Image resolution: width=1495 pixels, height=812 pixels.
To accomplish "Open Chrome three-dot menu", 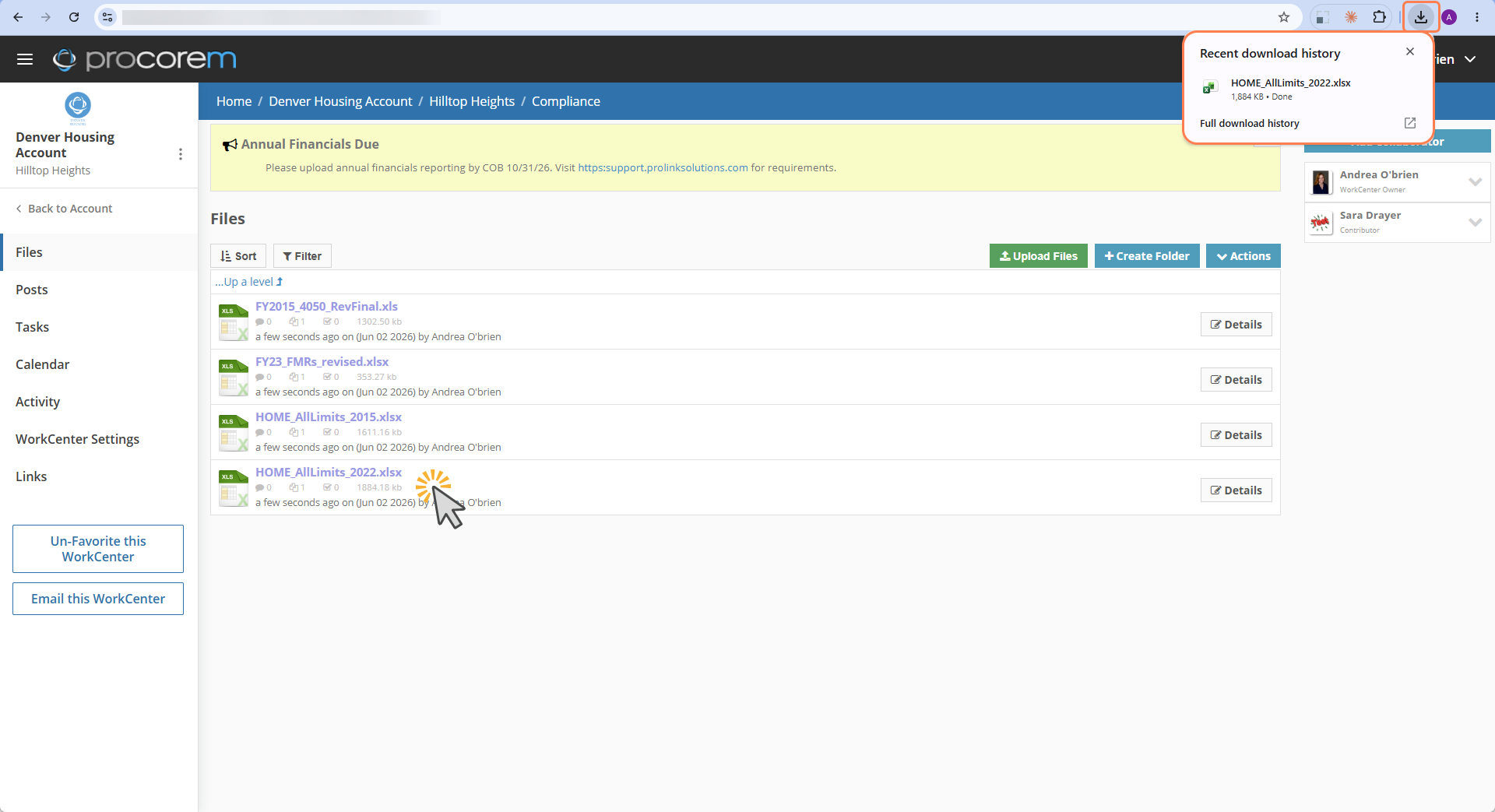I will (x=1477, y=17).
